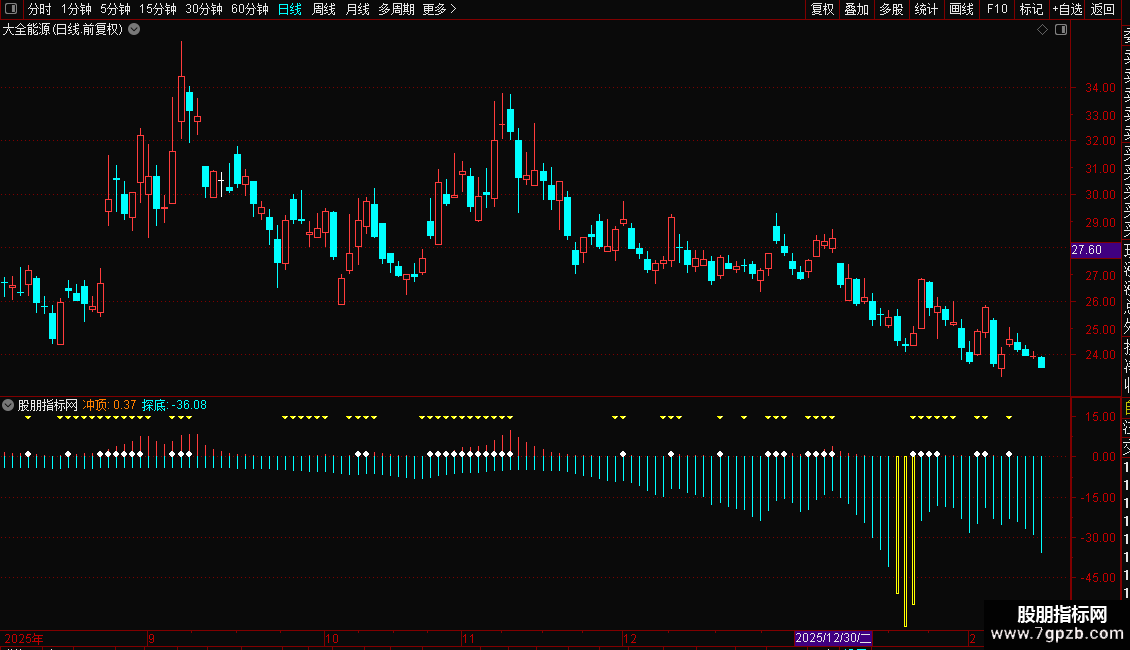Toggle the chart panel layout icon

[1061, 30]
